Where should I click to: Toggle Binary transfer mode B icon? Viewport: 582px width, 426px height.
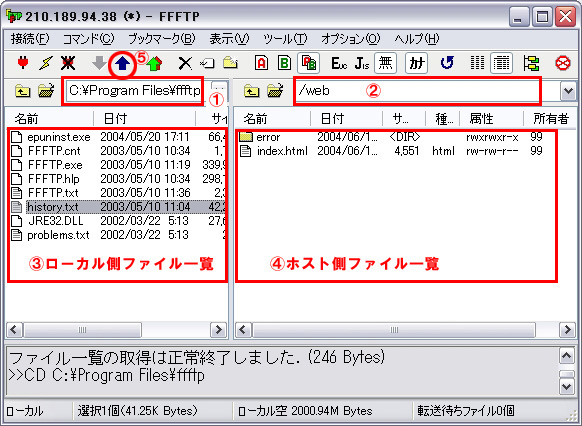coord(284,63)
